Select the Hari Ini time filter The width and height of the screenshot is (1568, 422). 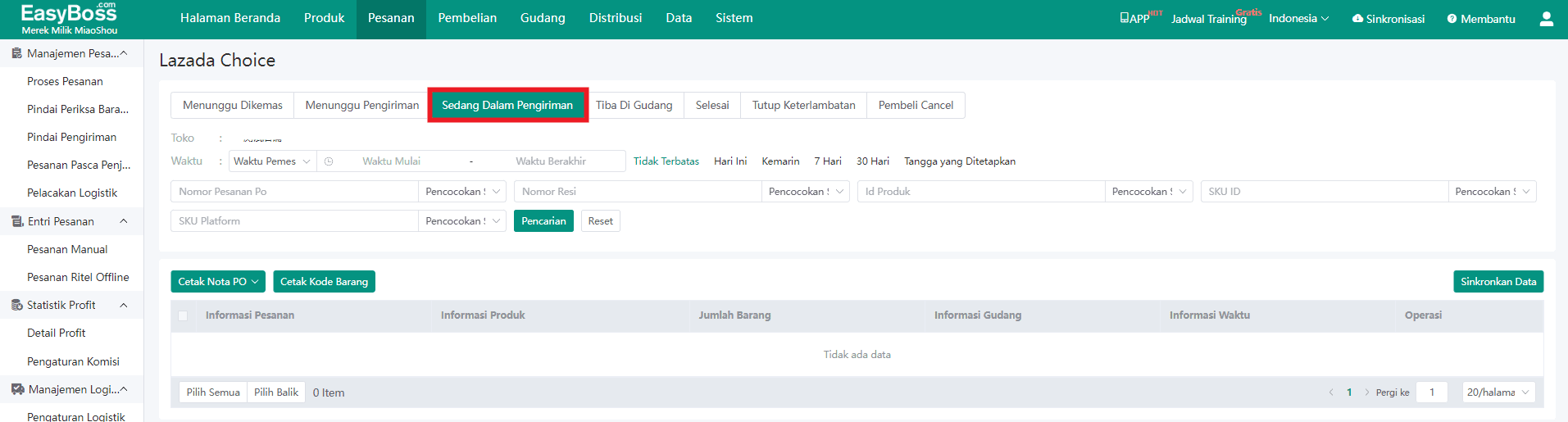tap(730, 161)
